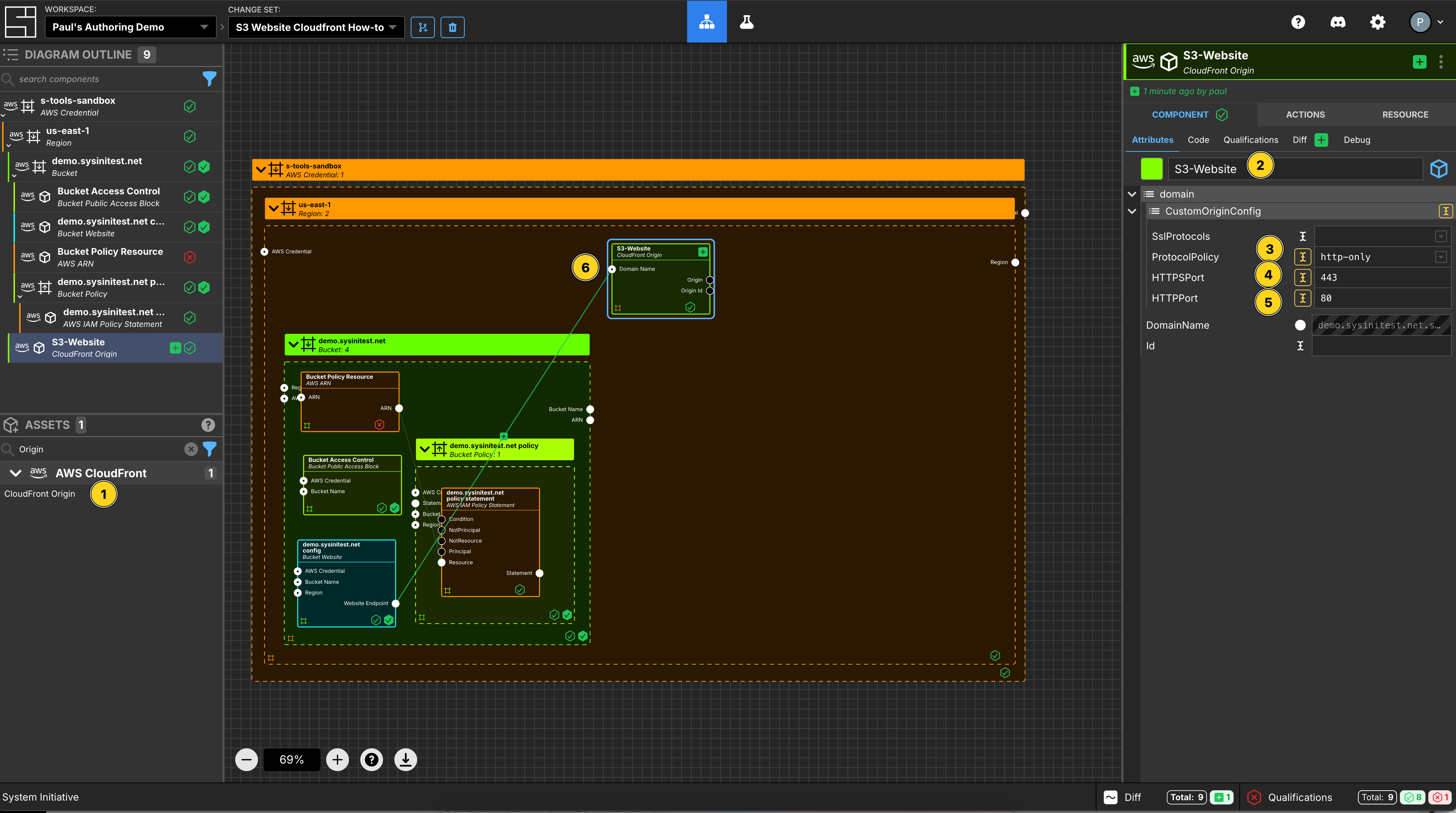Click the qualification check on us-east-1 row
Viewport: 1456px width, 813px height.
(x=189, y=136)
